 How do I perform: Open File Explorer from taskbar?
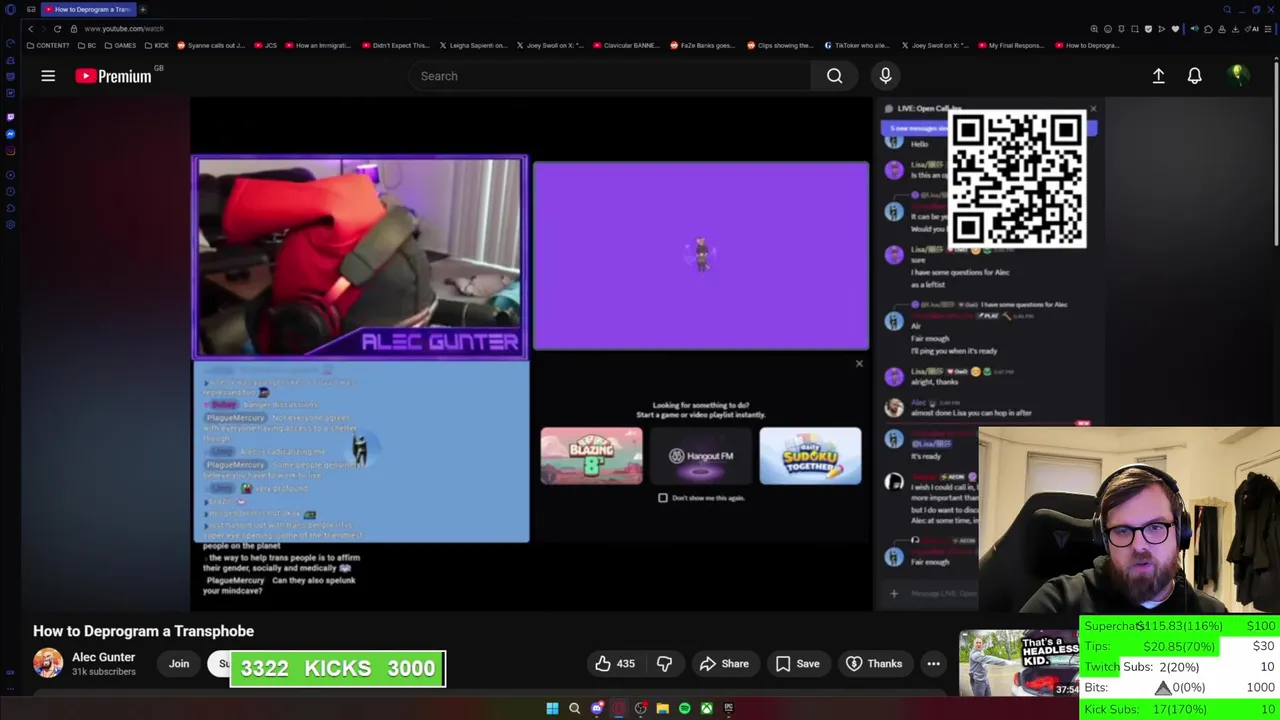pos(662,708)
